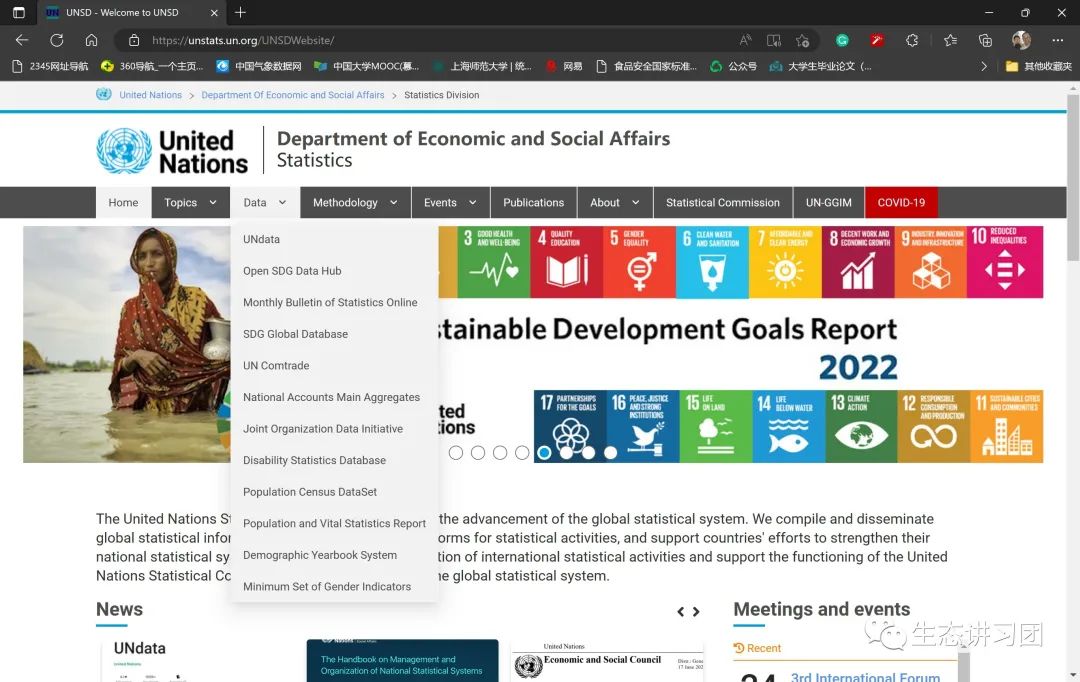Collapse the Data dropdown menu
Viewport: 1080px width, 682px height.
pyautogui.click(x=265, y=203)
